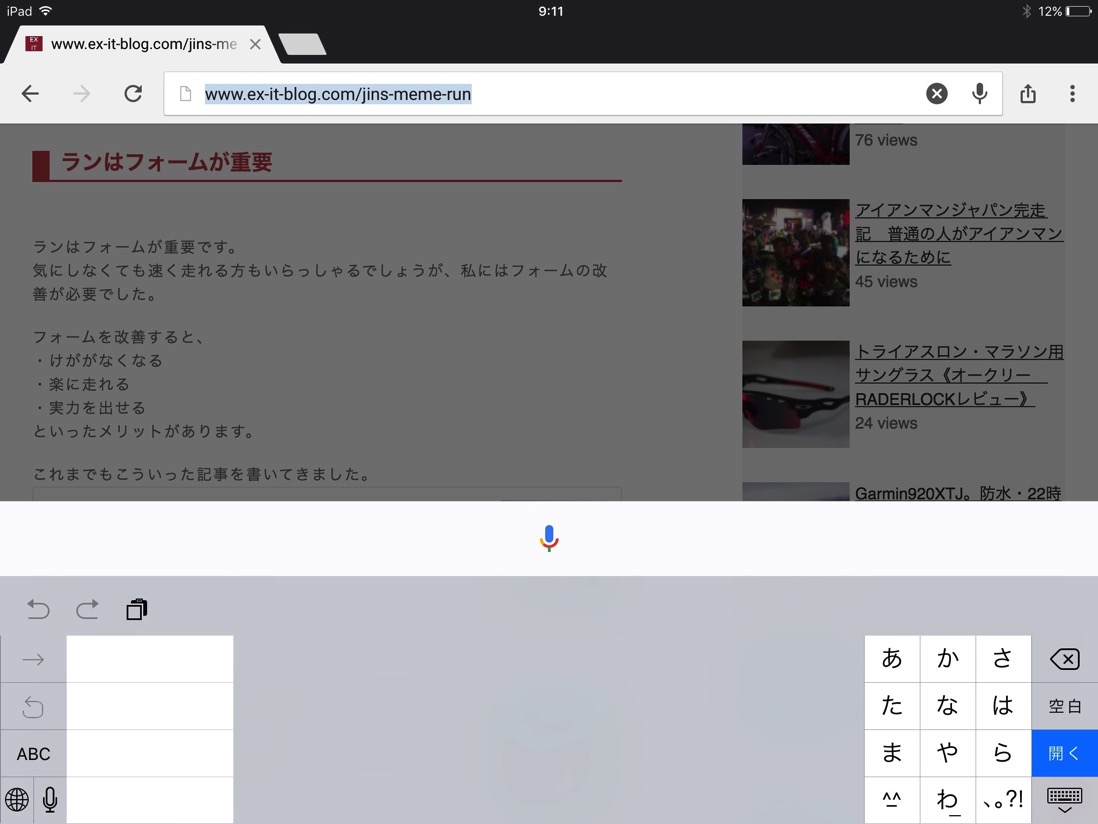The width and height of the screenshot is (1098, 824).
Task: Select the www.ex-it-blog.com/jins-me tab
Action: [144, 44]
